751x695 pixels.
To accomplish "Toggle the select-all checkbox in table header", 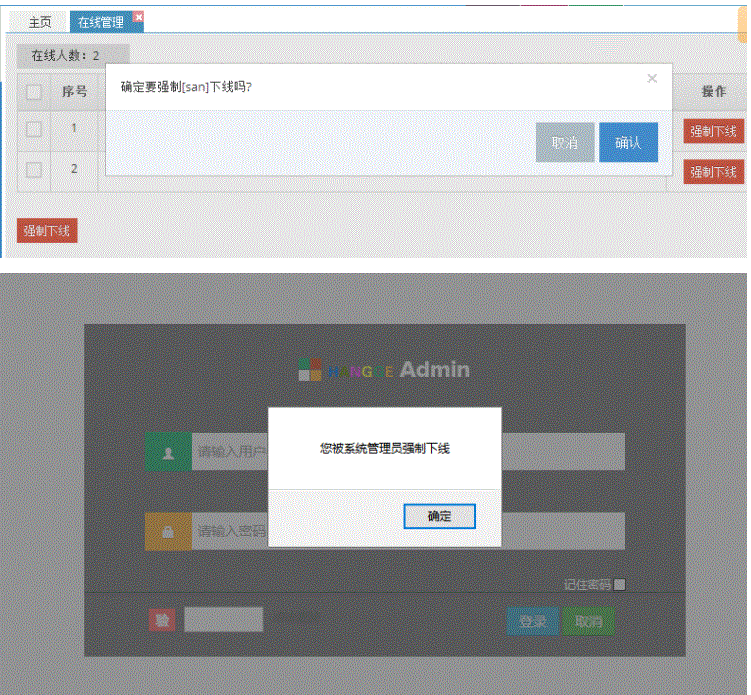I will [x=34, y=91].
